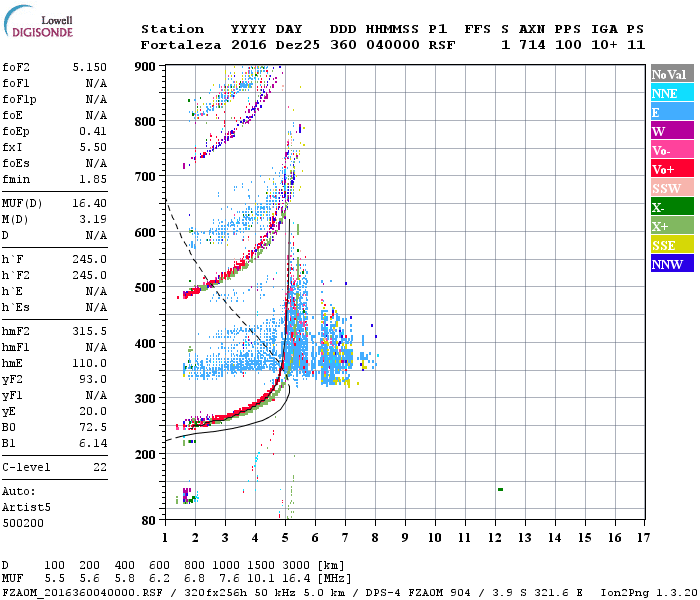Viewport: 700px width, 600px height.
Task: Click the file name FZA0M_2016360040000.RSF
Action: point(83,593)
